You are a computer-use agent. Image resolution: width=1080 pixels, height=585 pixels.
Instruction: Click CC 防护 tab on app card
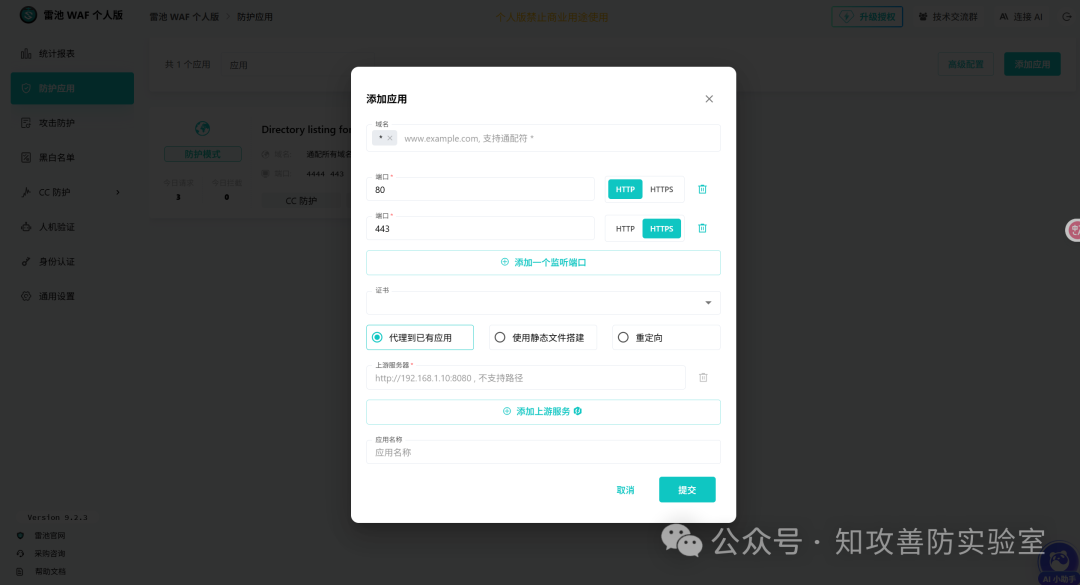pos(301,201)
